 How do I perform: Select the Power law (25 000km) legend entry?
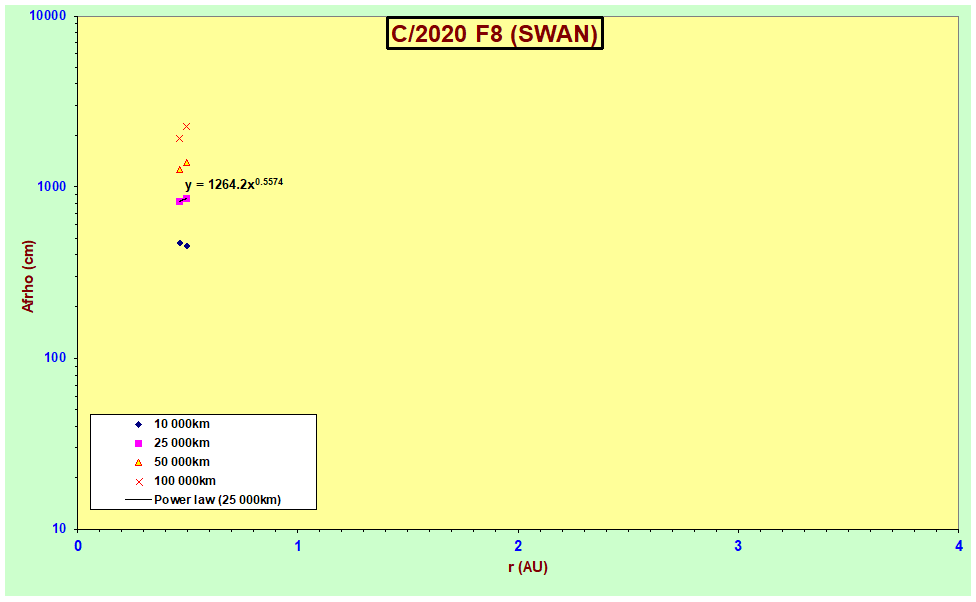coord(218,500)
